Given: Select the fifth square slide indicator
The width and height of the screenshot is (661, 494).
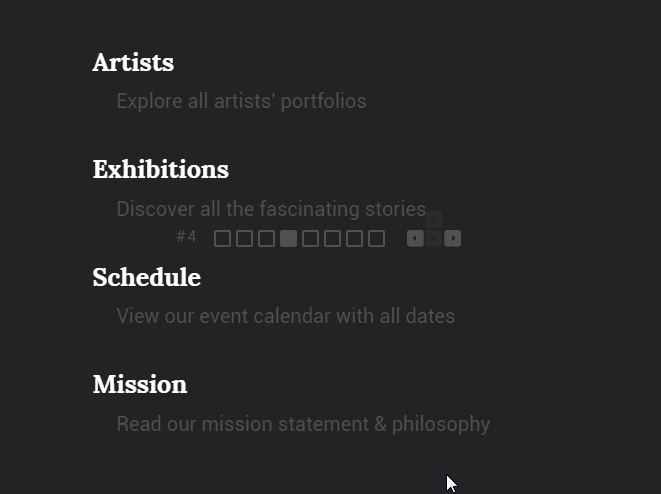Looking at the screenshot, I should tap(310, 239).
